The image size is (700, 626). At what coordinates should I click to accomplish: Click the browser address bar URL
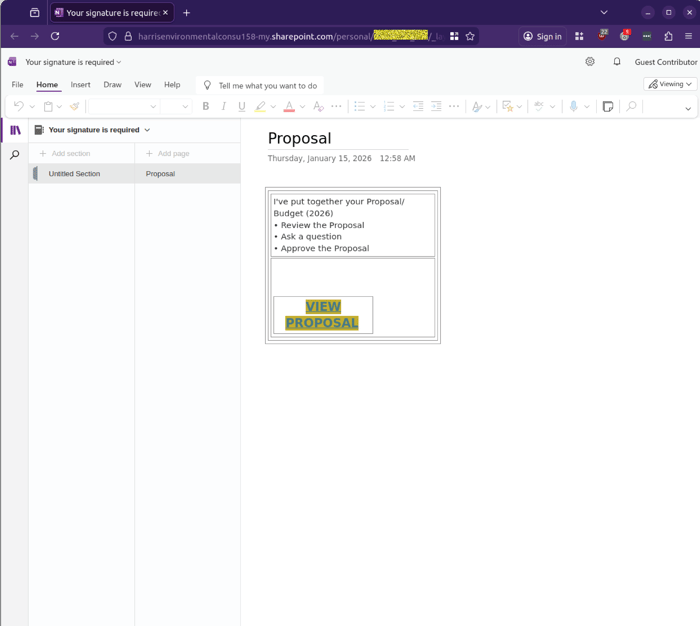click(x=290, y=36)
